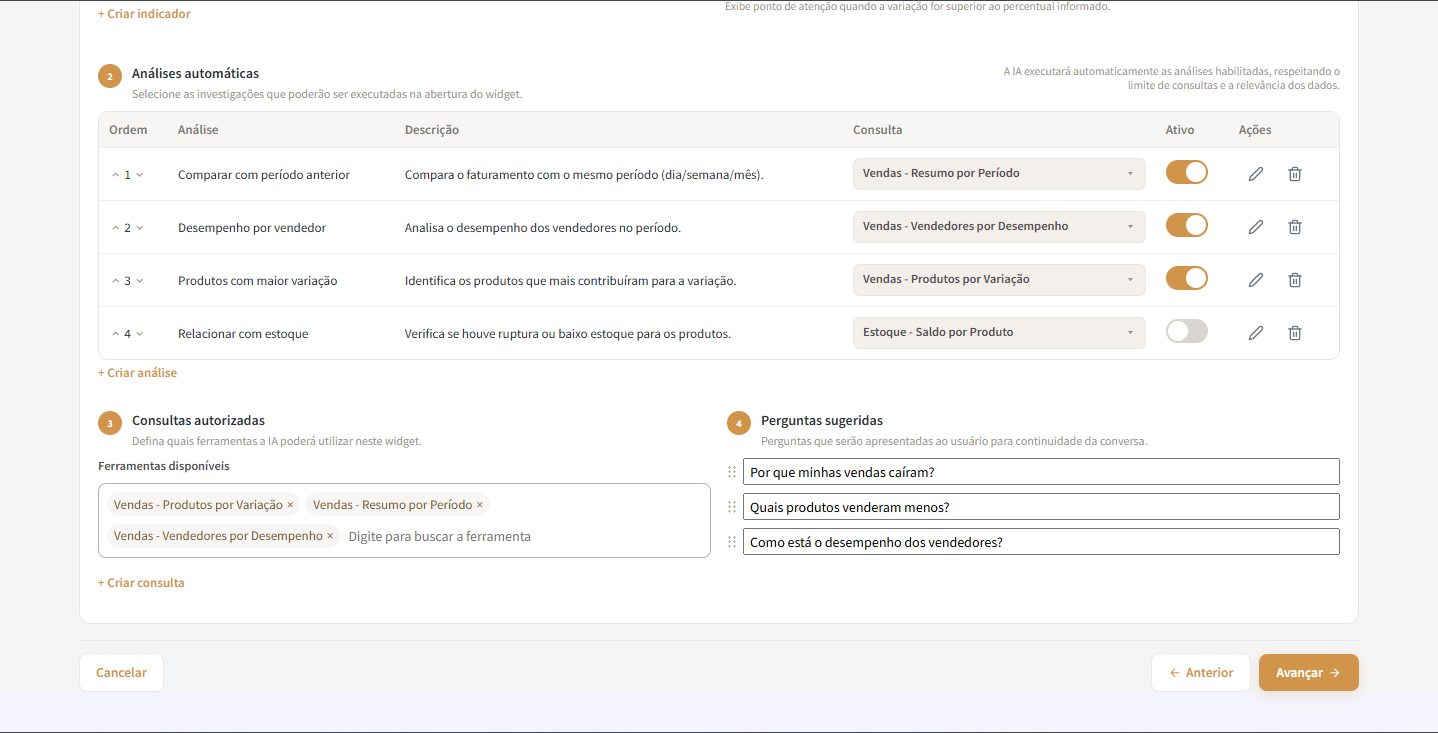Click 'Como está o desempenho dos vendedores?' field

(x=1041, y=542)
